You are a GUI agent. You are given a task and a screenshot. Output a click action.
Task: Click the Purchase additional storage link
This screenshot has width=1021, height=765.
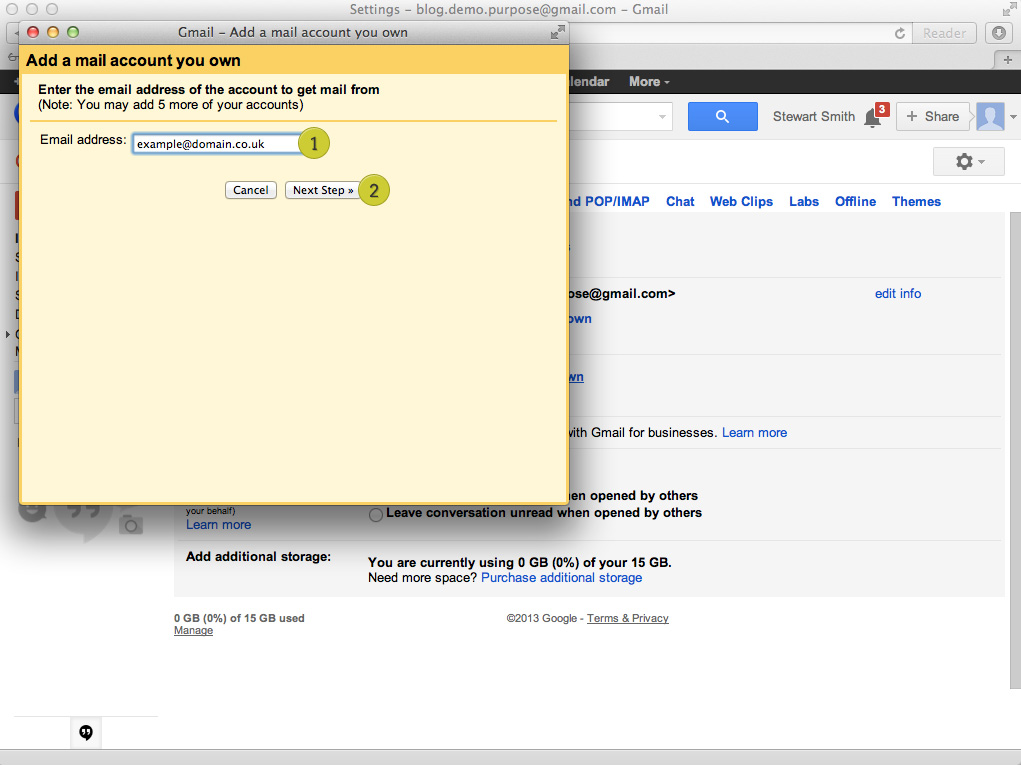pos(561,577)
